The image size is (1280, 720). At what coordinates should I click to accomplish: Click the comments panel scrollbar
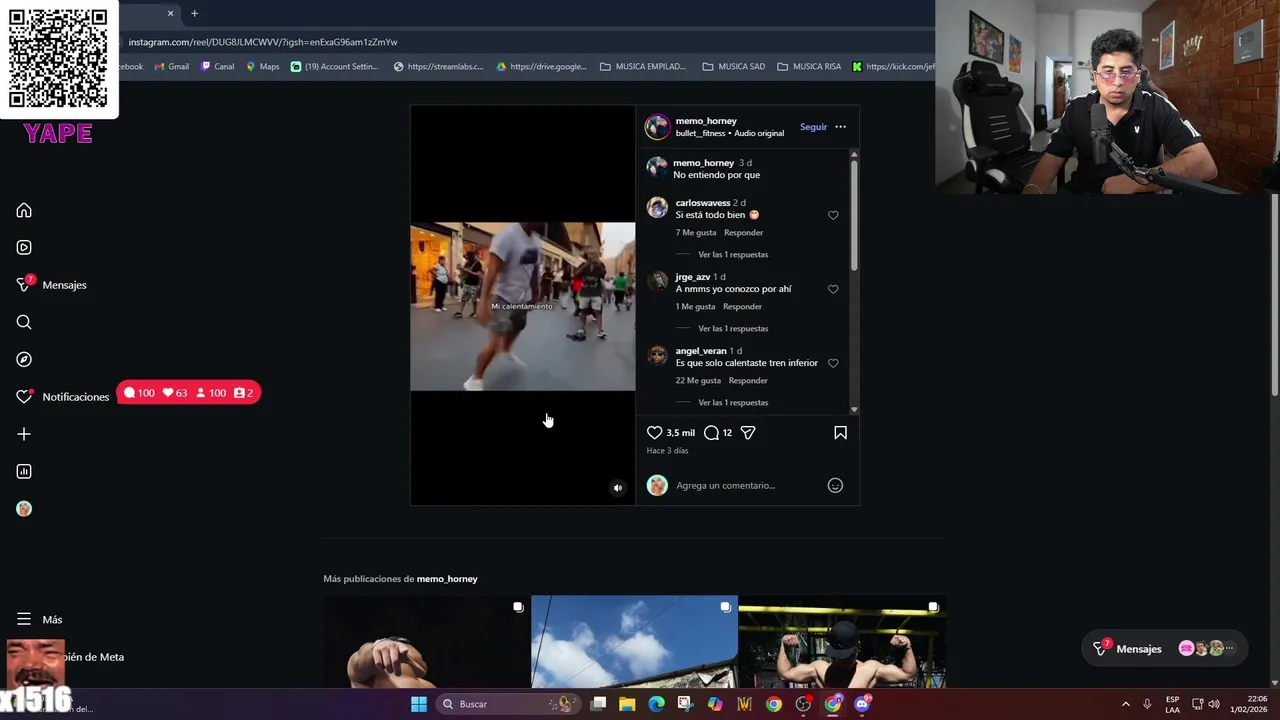point(854,214)
